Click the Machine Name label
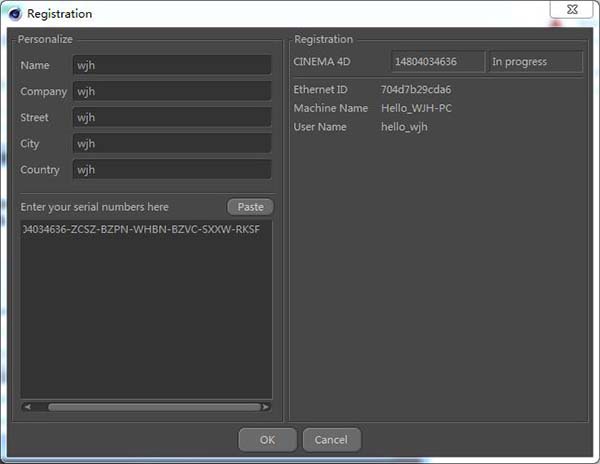 pos(331,108)
